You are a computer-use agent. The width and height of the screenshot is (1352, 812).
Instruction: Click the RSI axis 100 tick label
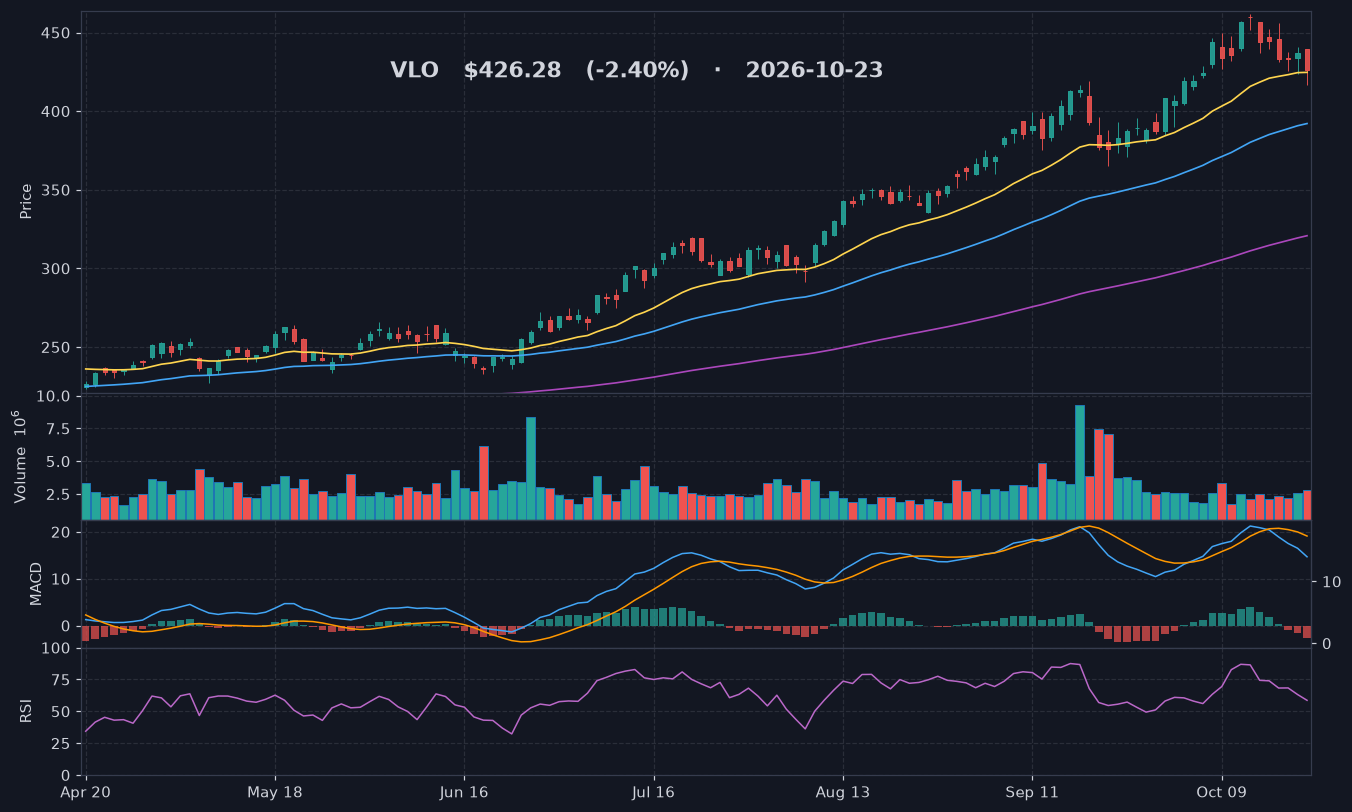click(55, 648)
